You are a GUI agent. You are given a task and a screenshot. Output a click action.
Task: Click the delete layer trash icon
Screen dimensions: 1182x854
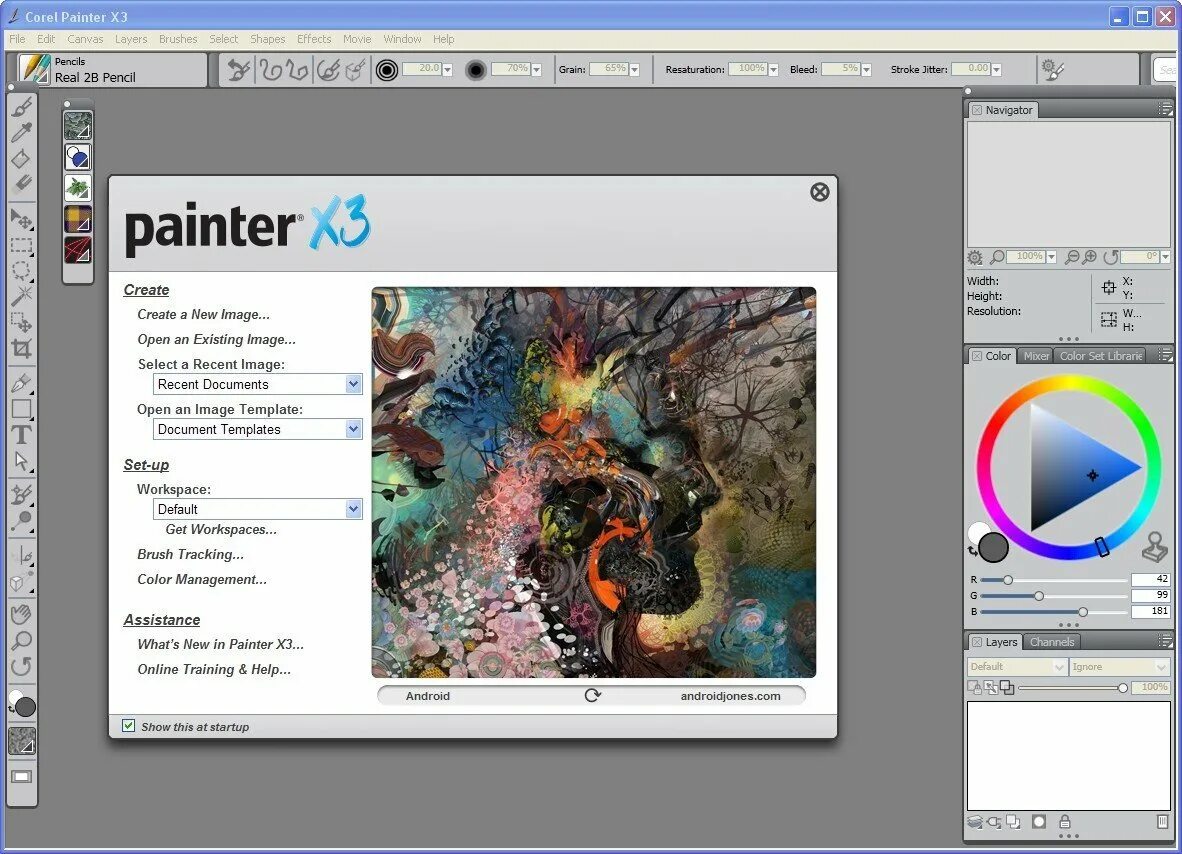pyautogui.click(x=1162, y=822)
